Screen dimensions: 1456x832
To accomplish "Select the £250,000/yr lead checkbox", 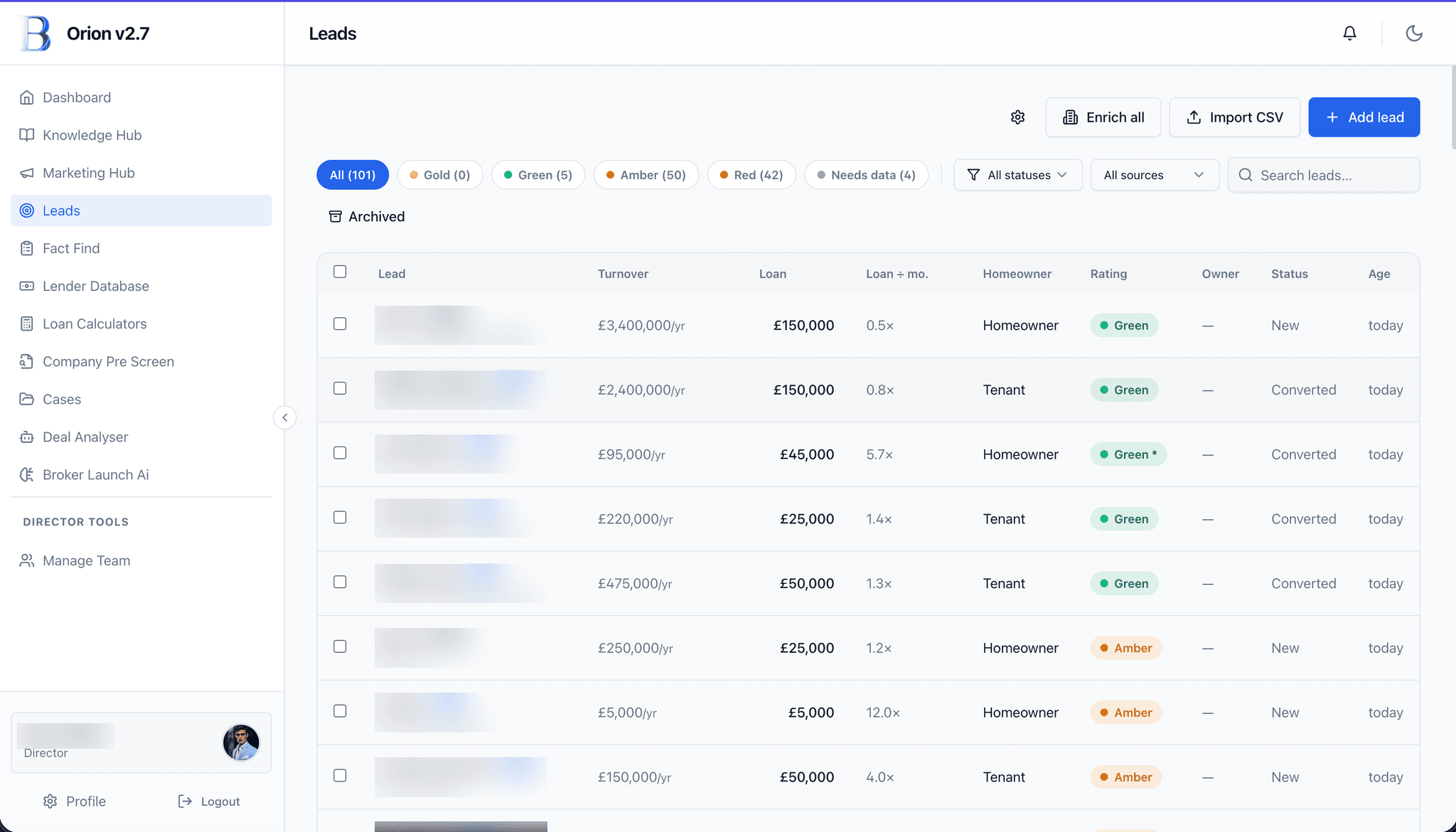I will click(x=340, y=646).
